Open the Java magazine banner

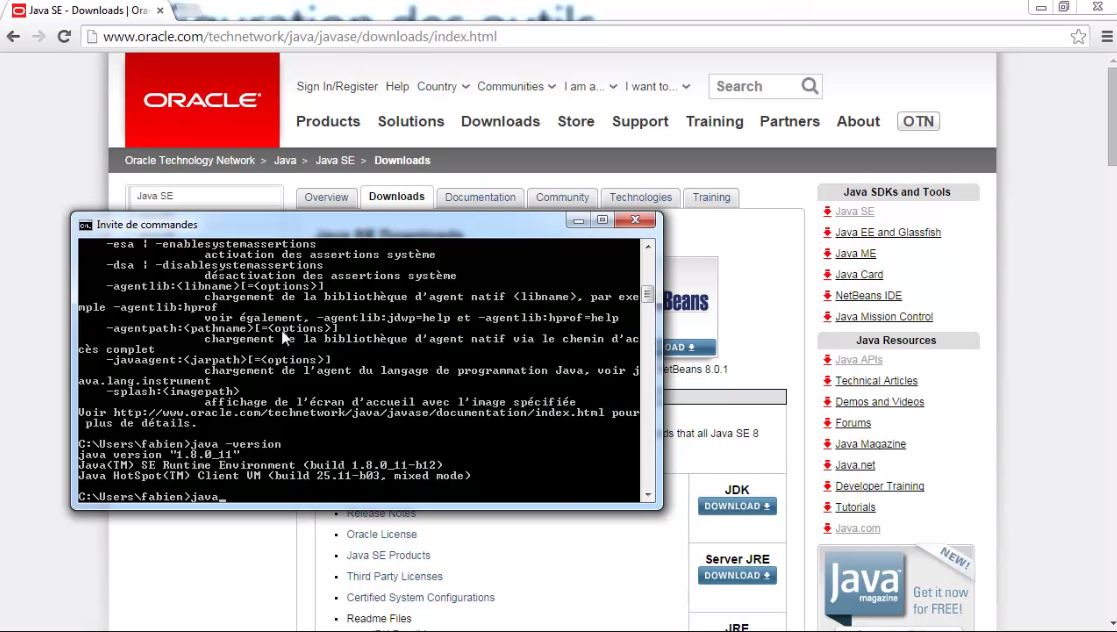click(896, 586)
